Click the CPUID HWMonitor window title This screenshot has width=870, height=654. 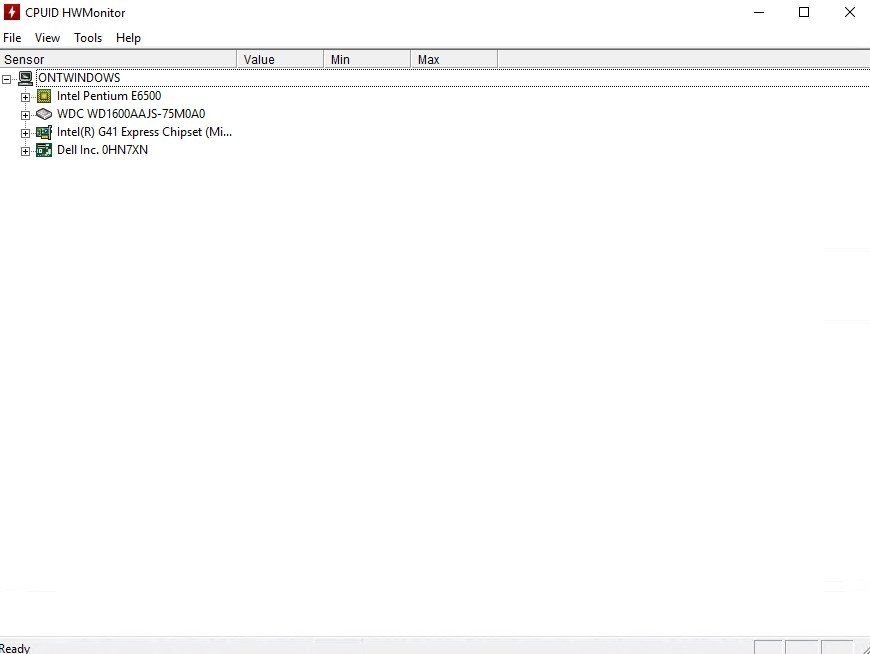pyautogui.click(x=75, y=12)
